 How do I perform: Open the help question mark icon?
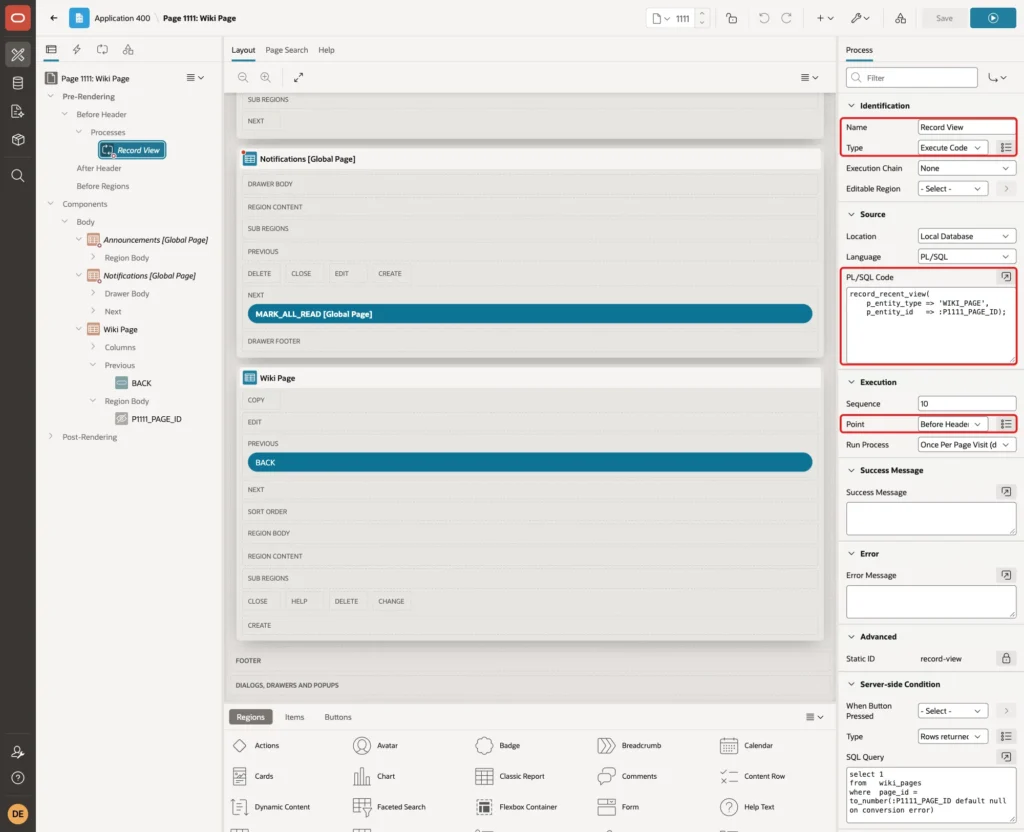click(18, 778)
